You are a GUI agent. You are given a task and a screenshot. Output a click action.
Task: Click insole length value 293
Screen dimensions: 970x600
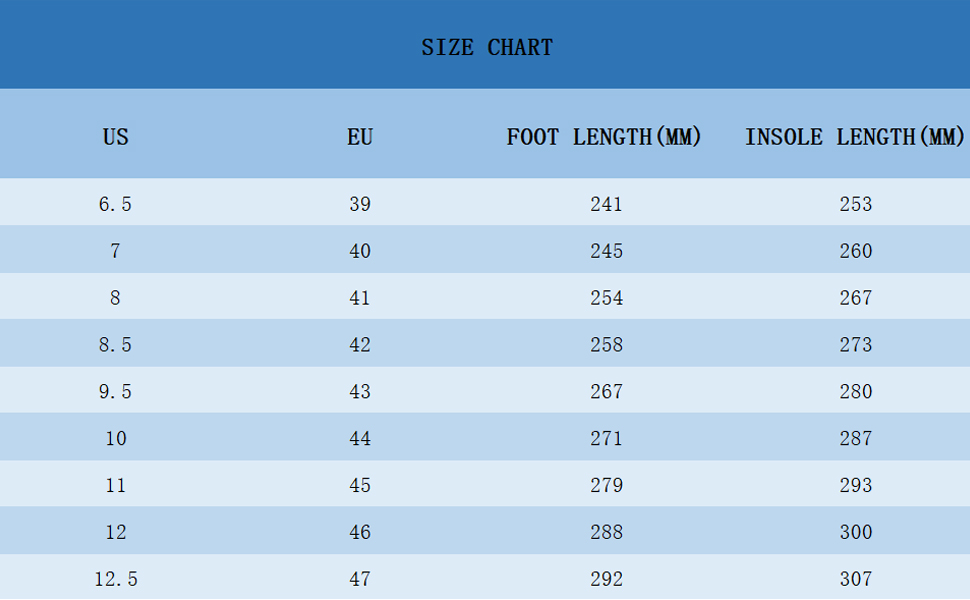[x=856, y=485]
